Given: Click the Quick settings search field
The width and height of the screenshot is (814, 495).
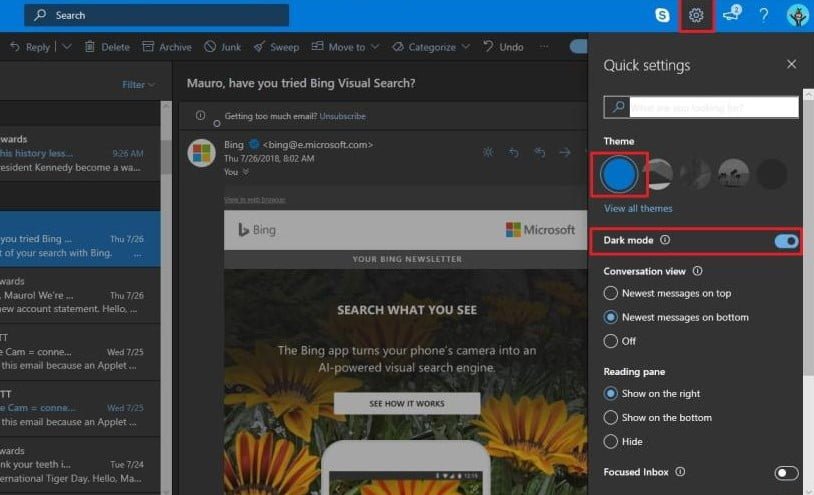Looking at the screenshot, I should [712, 107].
